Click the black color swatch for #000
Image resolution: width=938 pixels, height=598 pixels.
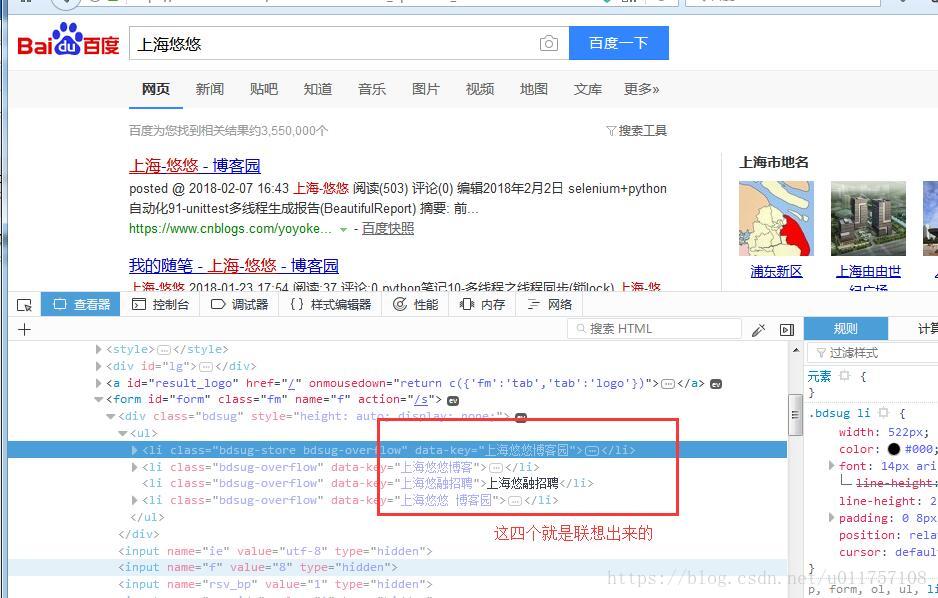point(894,449)
